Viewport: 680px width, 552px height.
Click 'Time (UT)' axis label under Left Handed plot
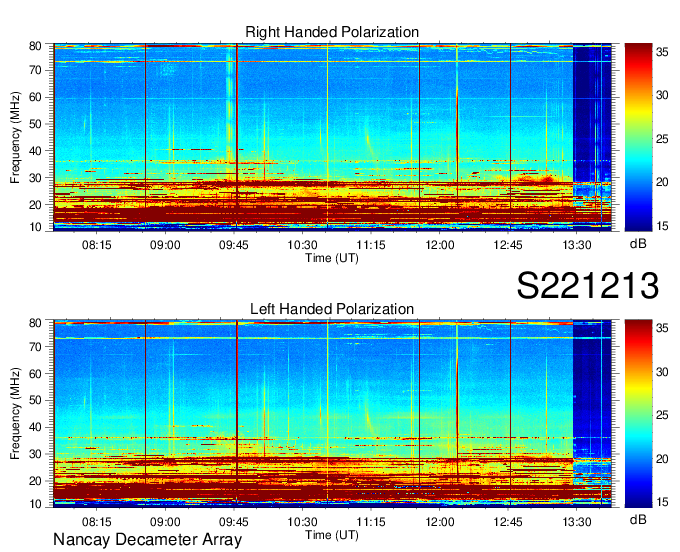[332, 535]
